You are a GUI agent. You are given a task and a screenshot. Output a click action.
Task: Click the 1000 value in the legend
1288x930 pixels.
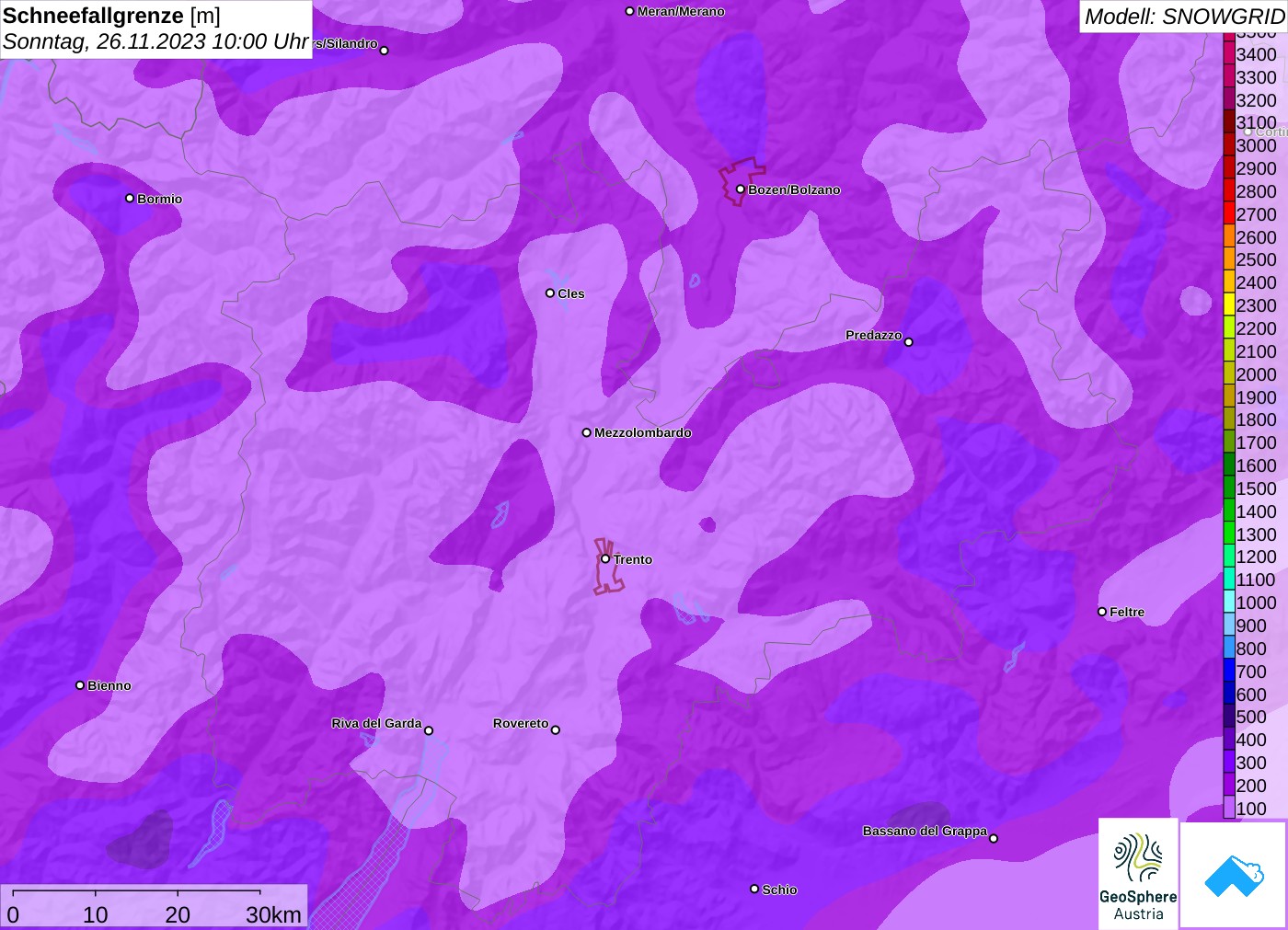click(1256, 603)
